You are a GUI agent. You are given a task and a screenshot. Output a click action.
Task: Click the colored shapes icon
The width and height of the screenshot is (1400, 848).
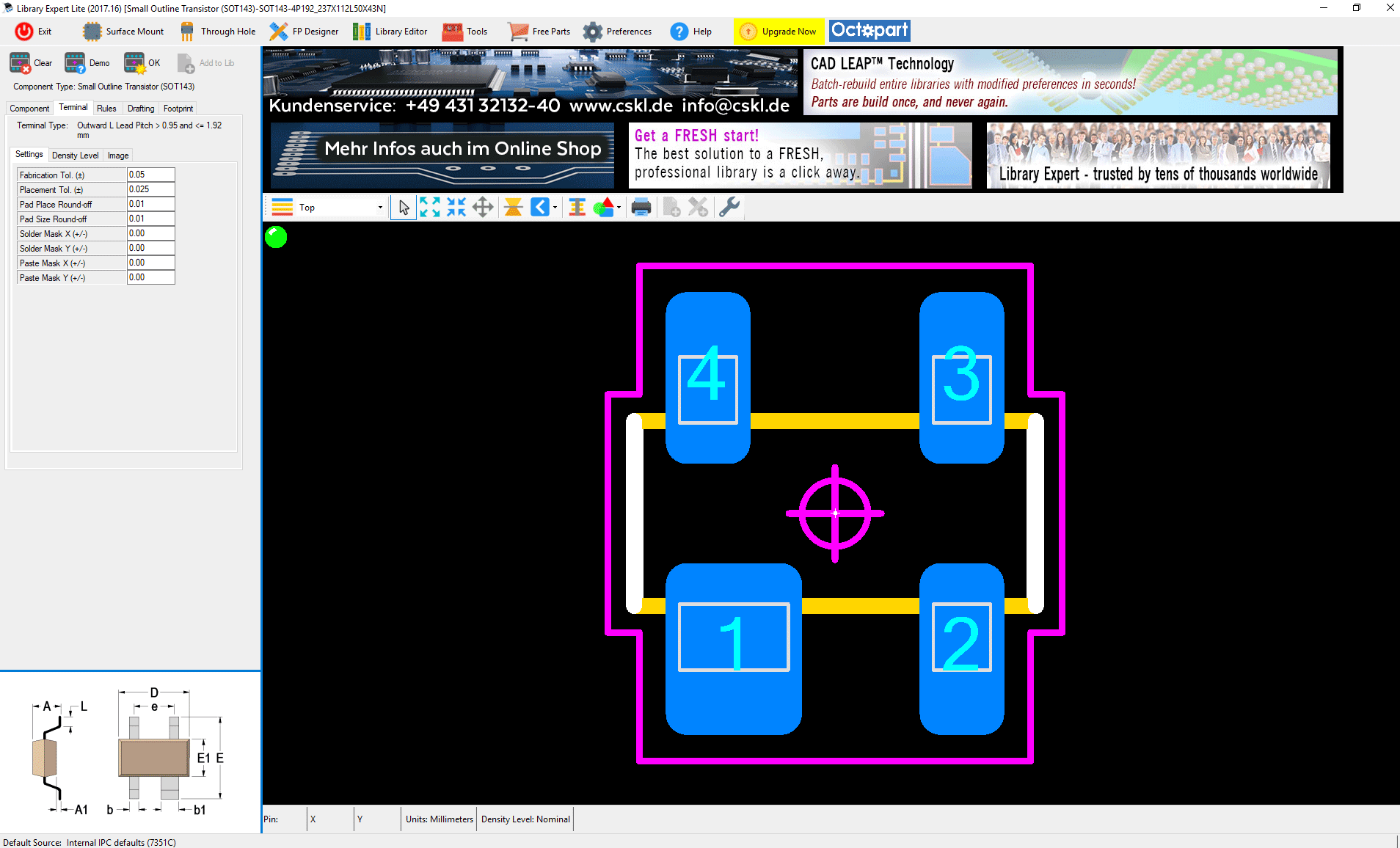pos(603,208)
